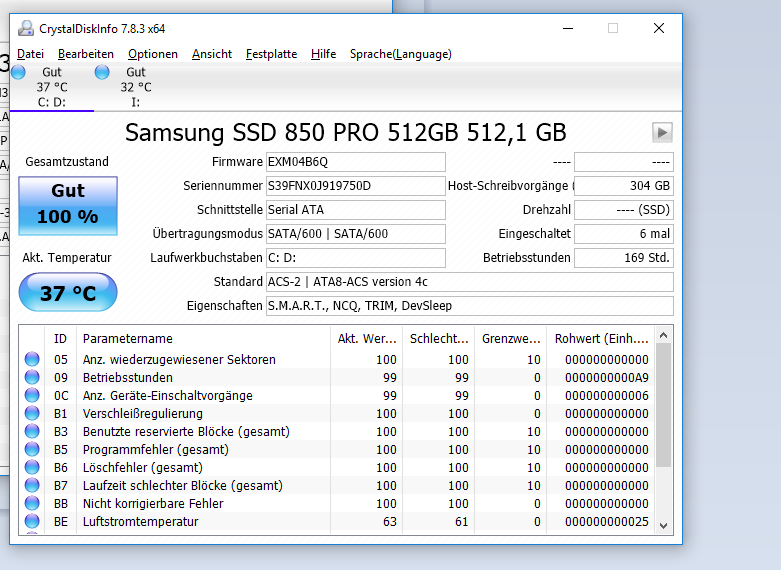
Task: Select the I: drive status circle
Action: click(x=102, y=72)
